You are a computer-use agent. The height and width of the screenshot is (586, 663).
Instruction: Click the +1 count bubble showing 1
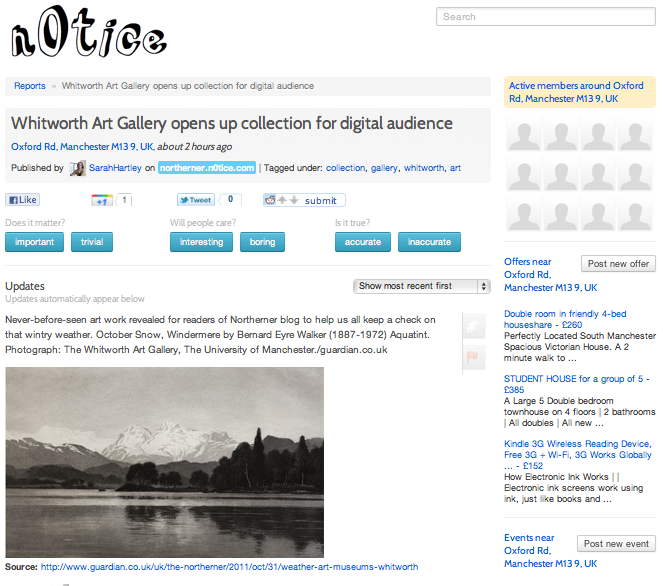coord(124,200)
